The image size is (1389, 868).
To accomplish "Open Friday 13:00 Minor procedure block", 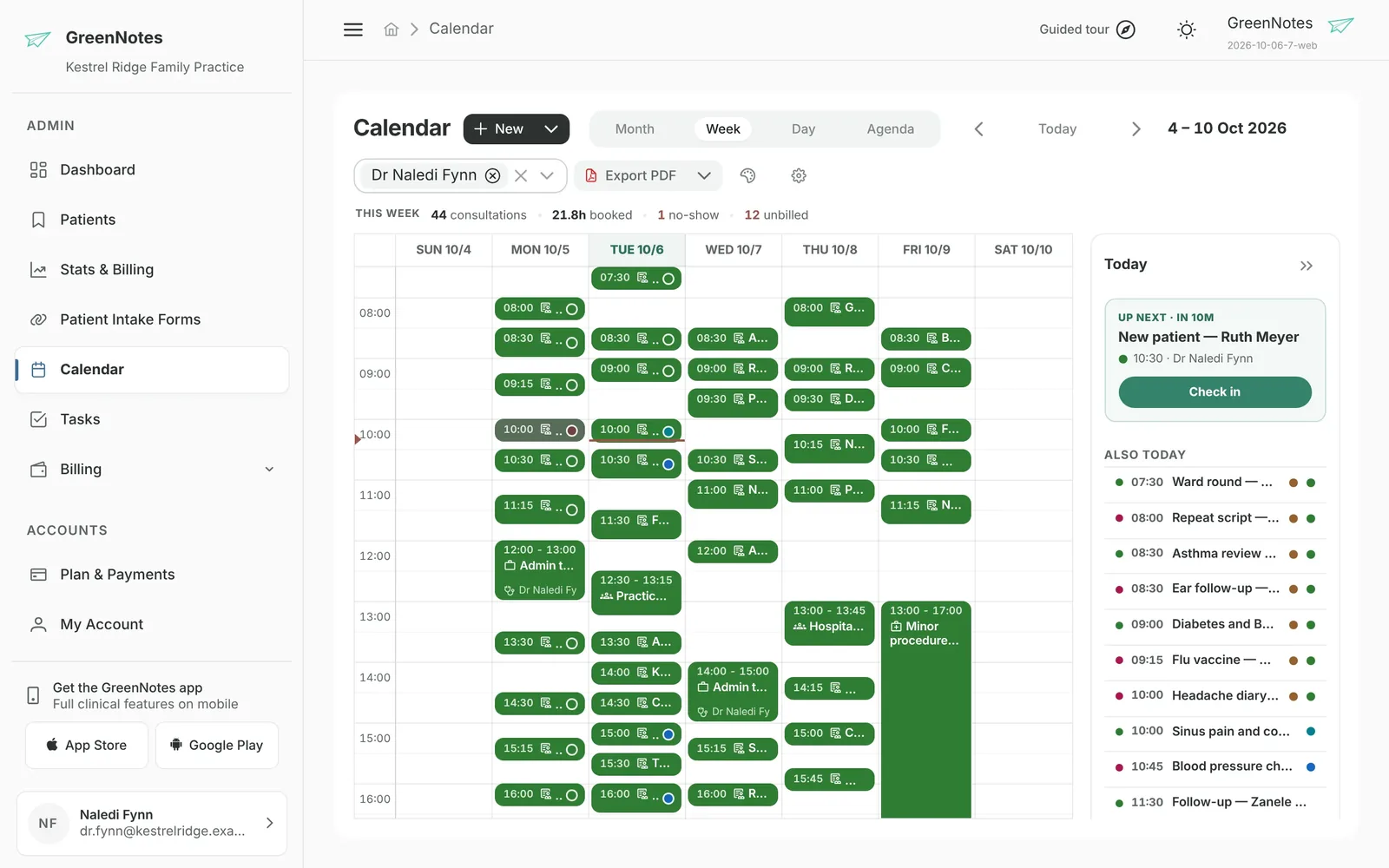I will click(925, 710).
